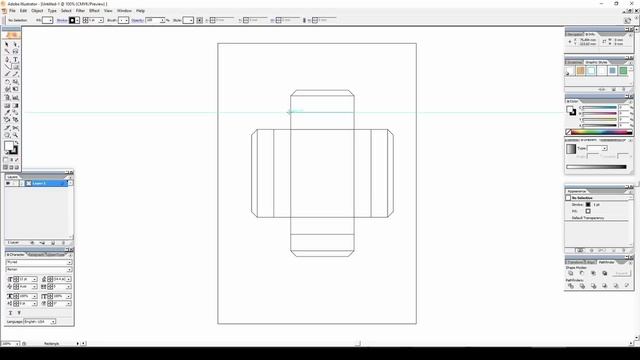
Task: Click Create New Layer icon in Layers panel
Action: pos(53,243)
